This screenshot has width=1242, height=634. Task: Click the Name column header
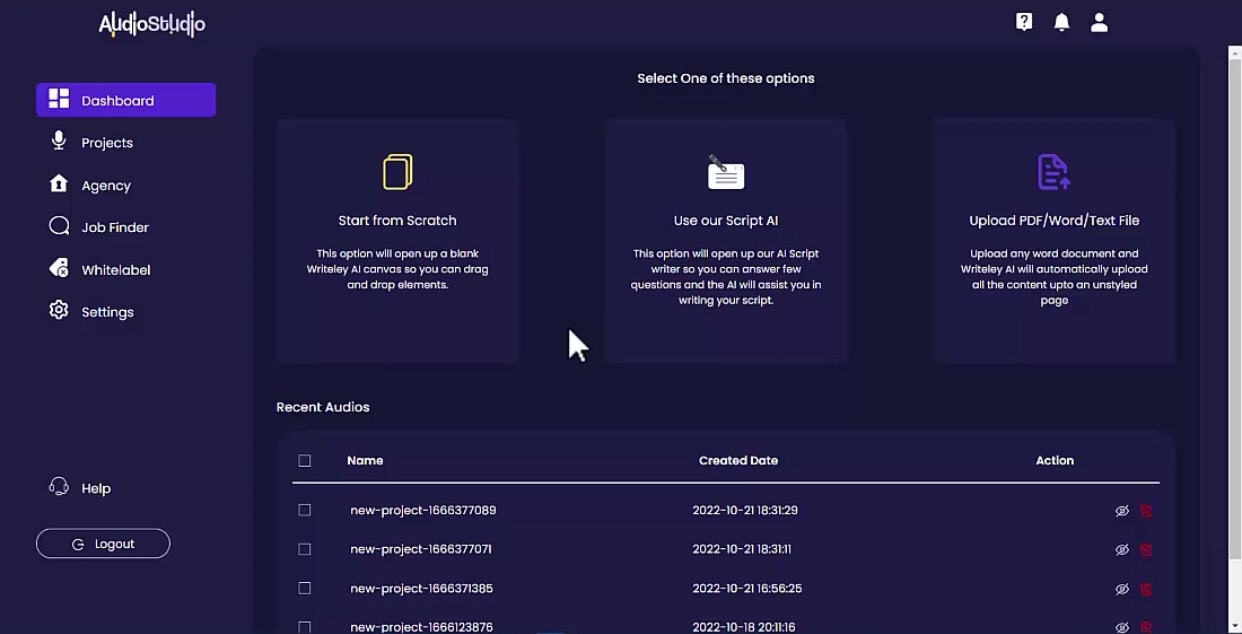365,461
